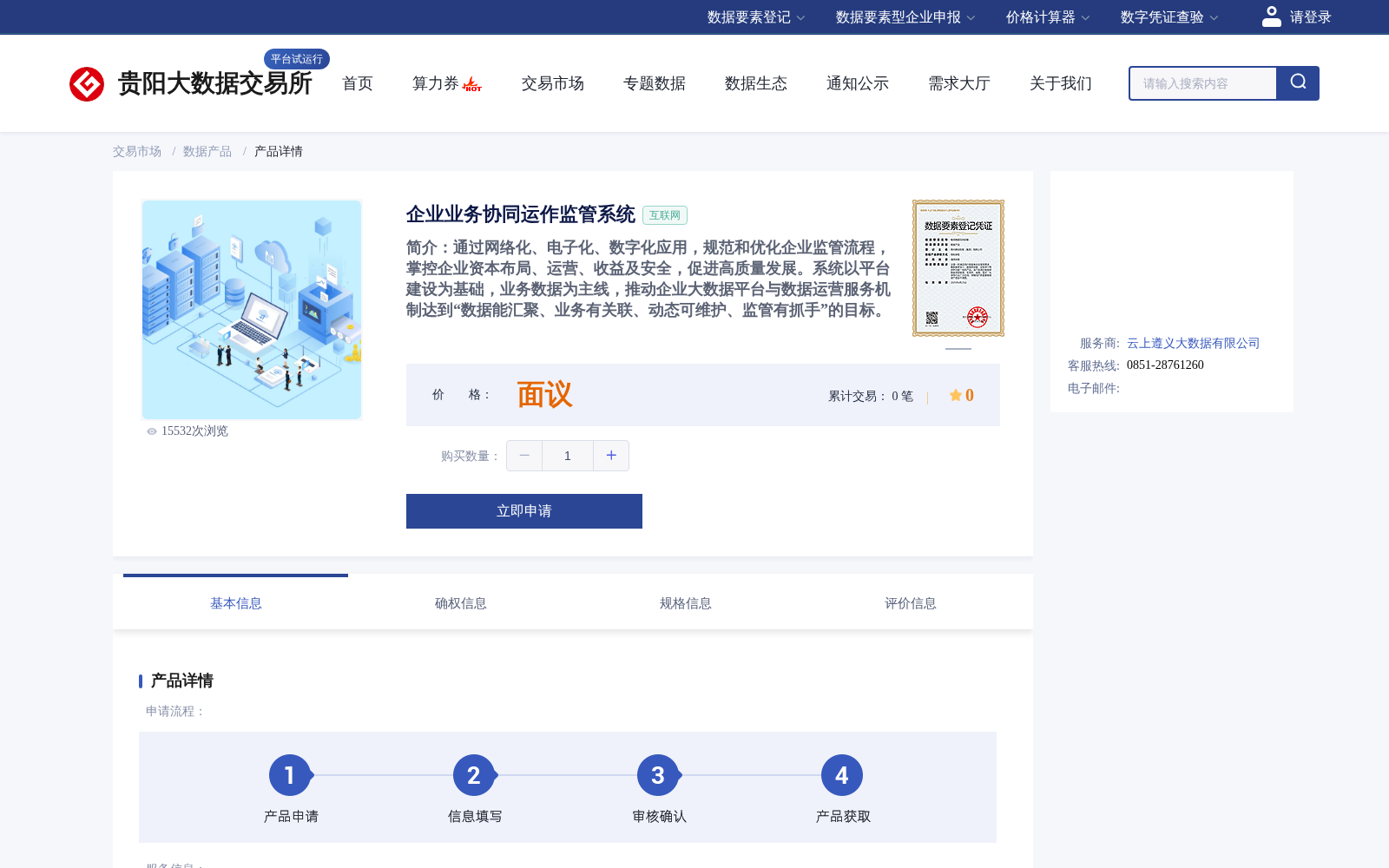Click the search magnifier button
The width and height of the screenshot is (1389, 868).
pos(1298,83)
